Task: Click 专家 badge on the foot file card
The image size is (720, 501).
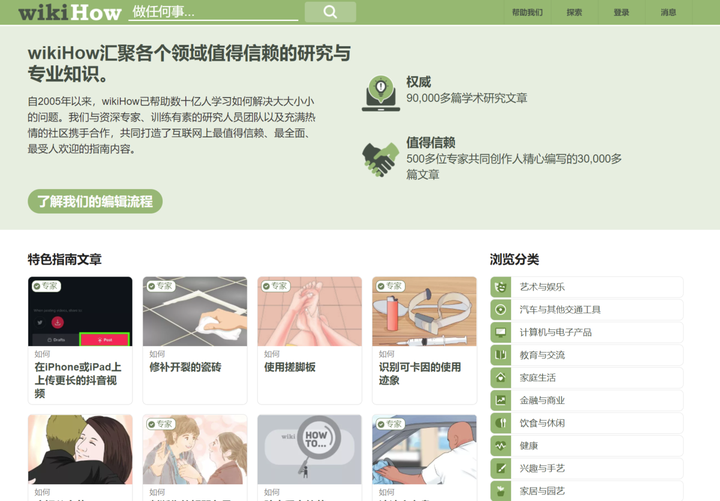Action: click(276, 286)
